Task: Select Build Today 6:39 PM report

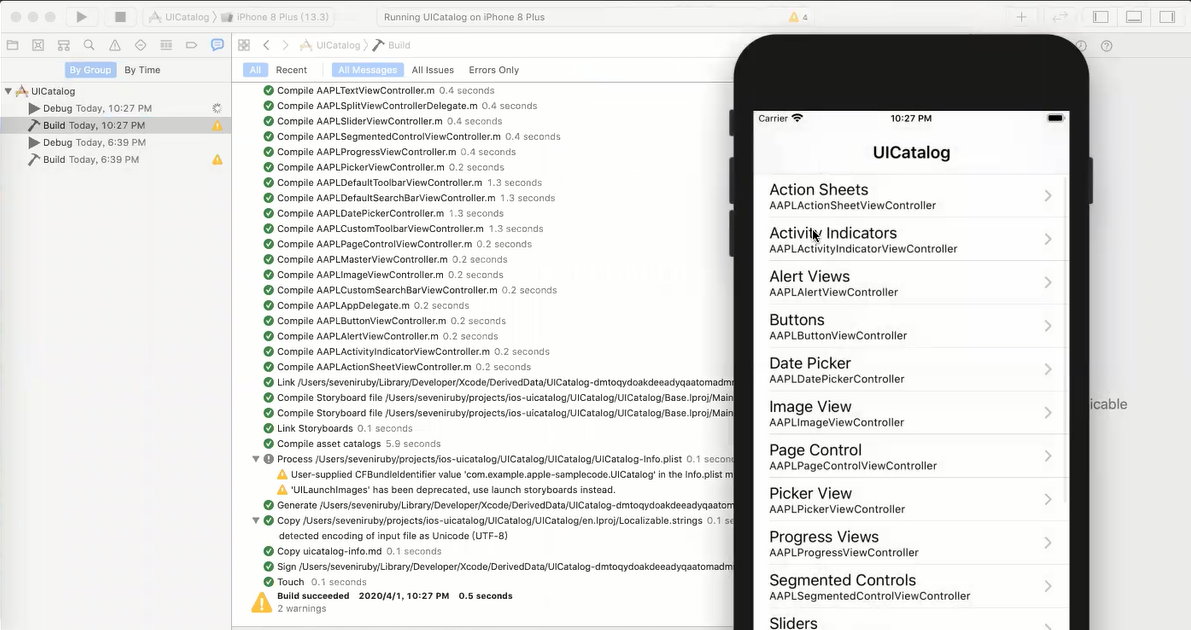Action: [x=115, y=160]
